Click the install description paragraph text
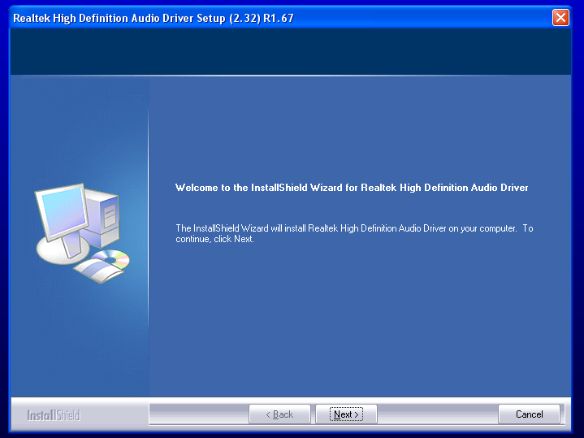 pos(354,233)
